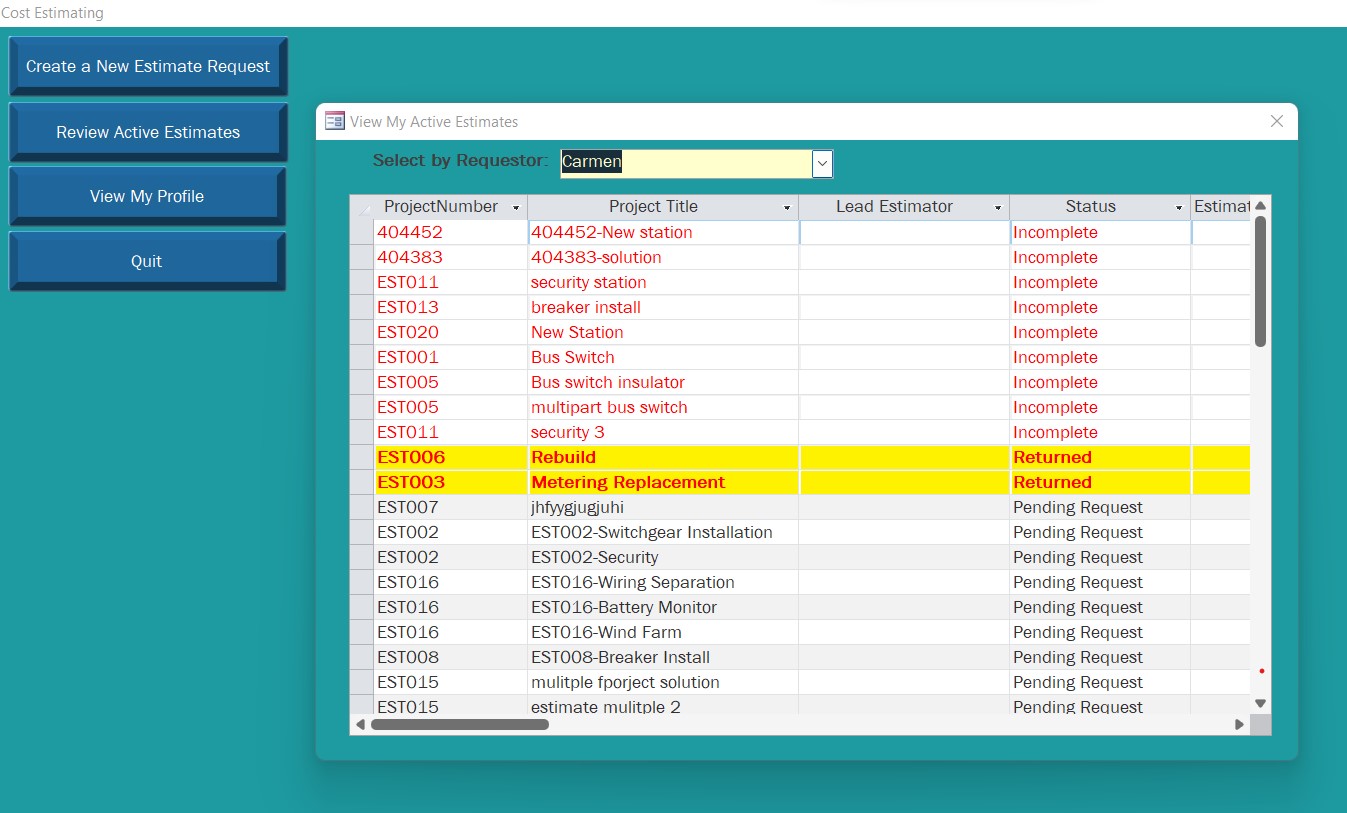Screen dimensions: 1347x813
Task: Click the row selector for the Rebuild row
Action: tap(362, 457)
